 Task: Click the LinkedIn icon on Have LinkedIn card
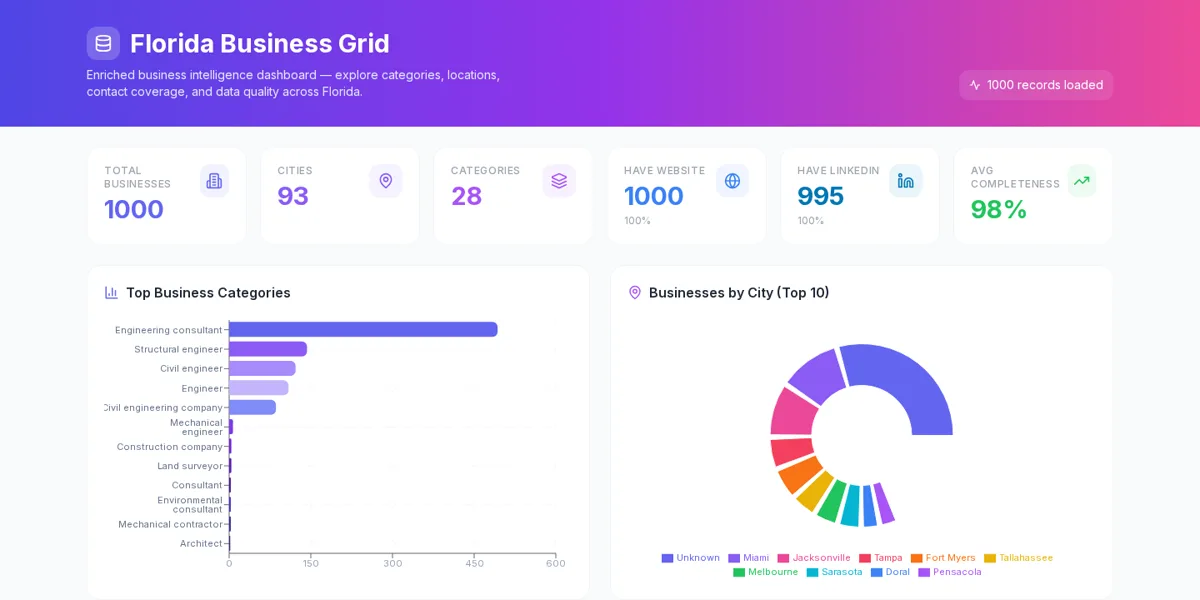[x=906, y=181]
